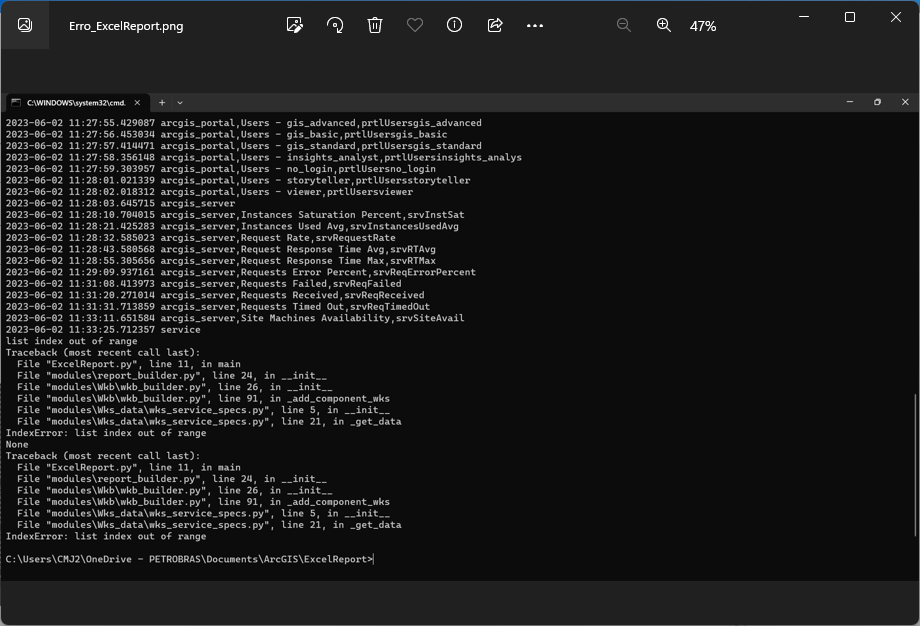
Task: Open the image editing tool
Action: pos(294,25)
